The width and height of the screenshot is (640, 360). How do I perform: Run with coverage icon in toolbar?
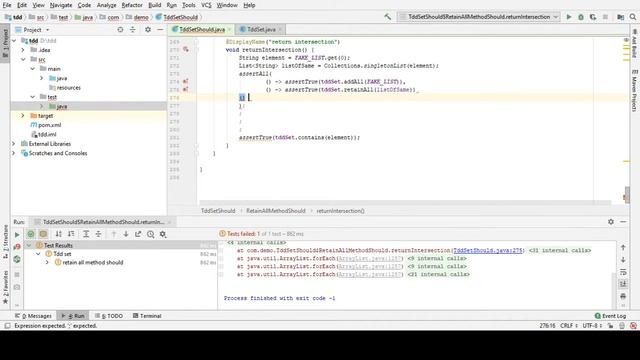tap(593, 17)
